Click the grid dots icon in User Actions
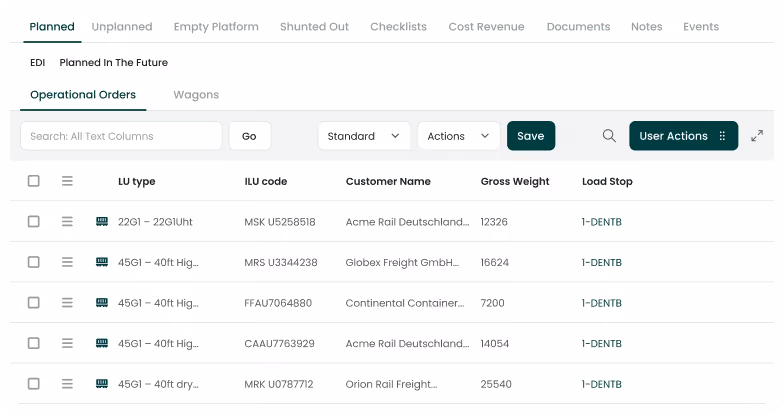The height and width of the screenshot is (414, 784). point(722,136)
